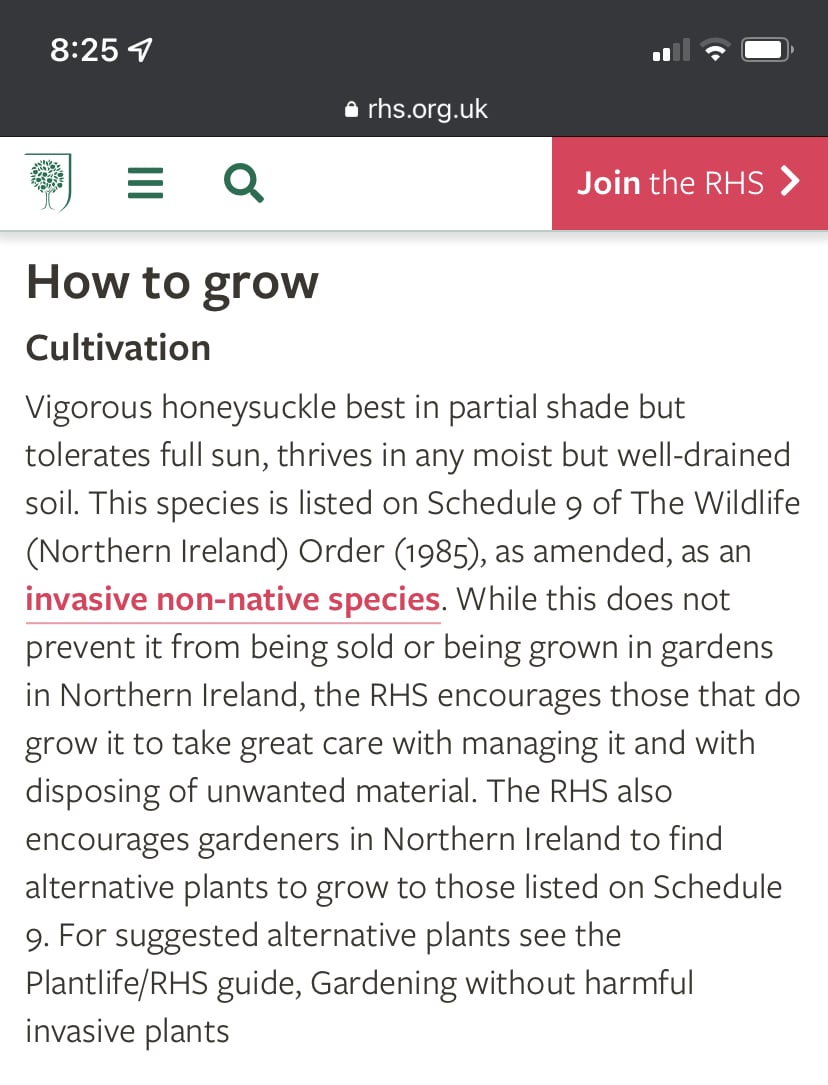The height and width of the screenshot is (1085, 828).
Task: Tap the padlock icon beside rhs.org.uk
Action: pos(351,109)
